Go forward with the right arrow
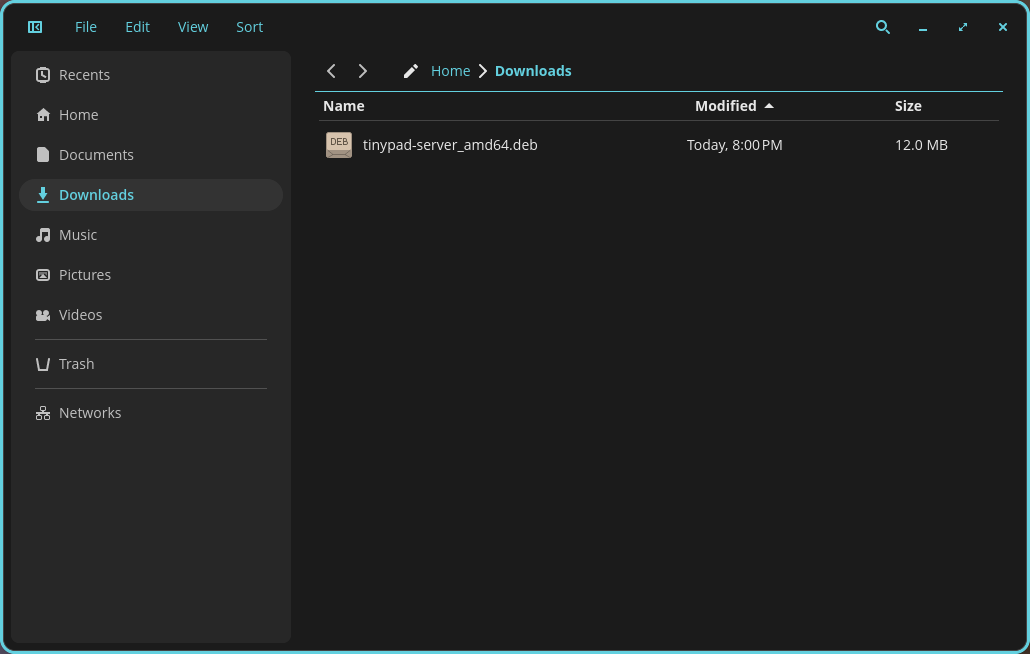1030x654 pixels. pos(363,71)
